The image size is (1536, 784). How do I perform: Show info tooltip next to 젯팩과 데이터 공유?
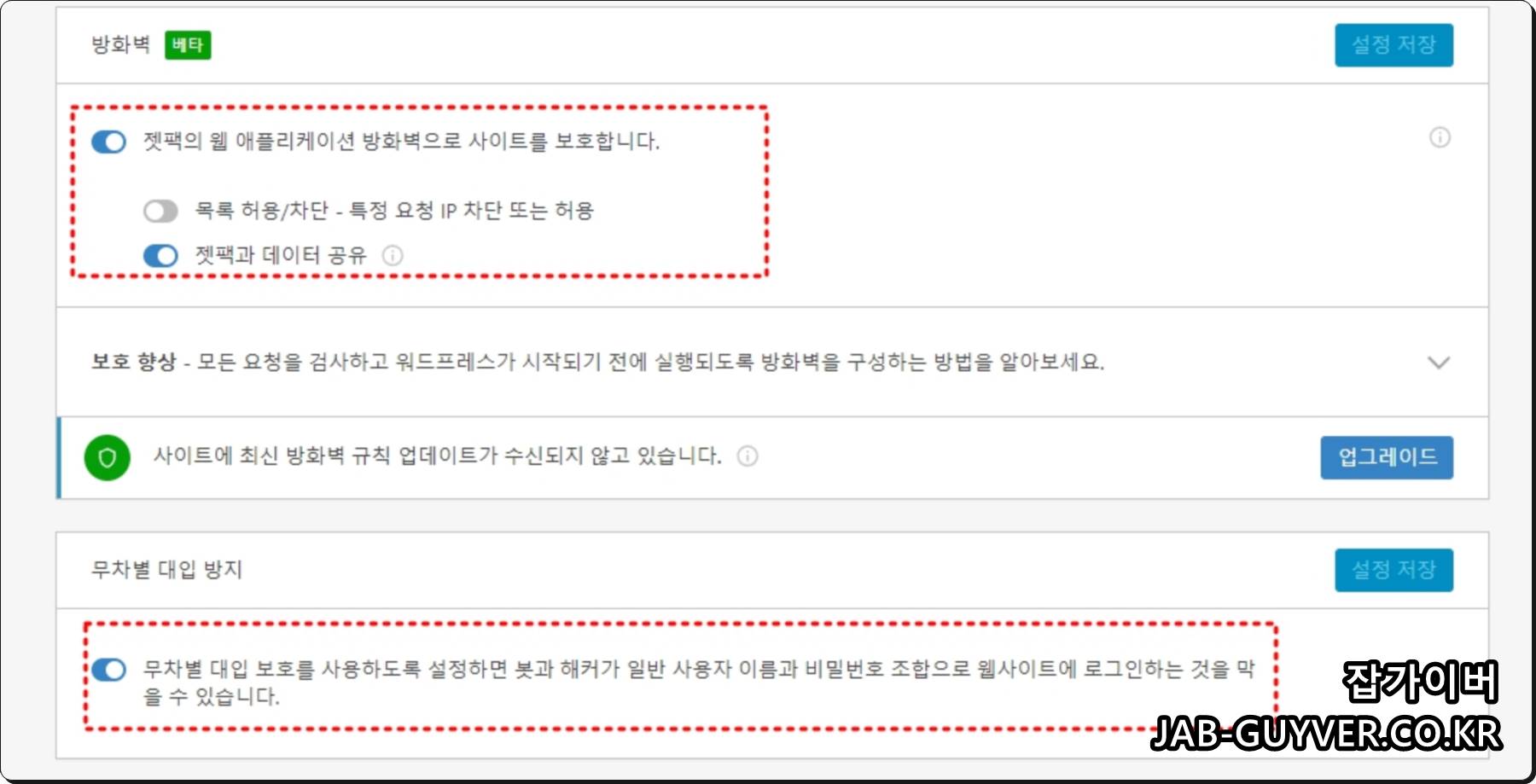pyautogui.click(x=393, y=255)
